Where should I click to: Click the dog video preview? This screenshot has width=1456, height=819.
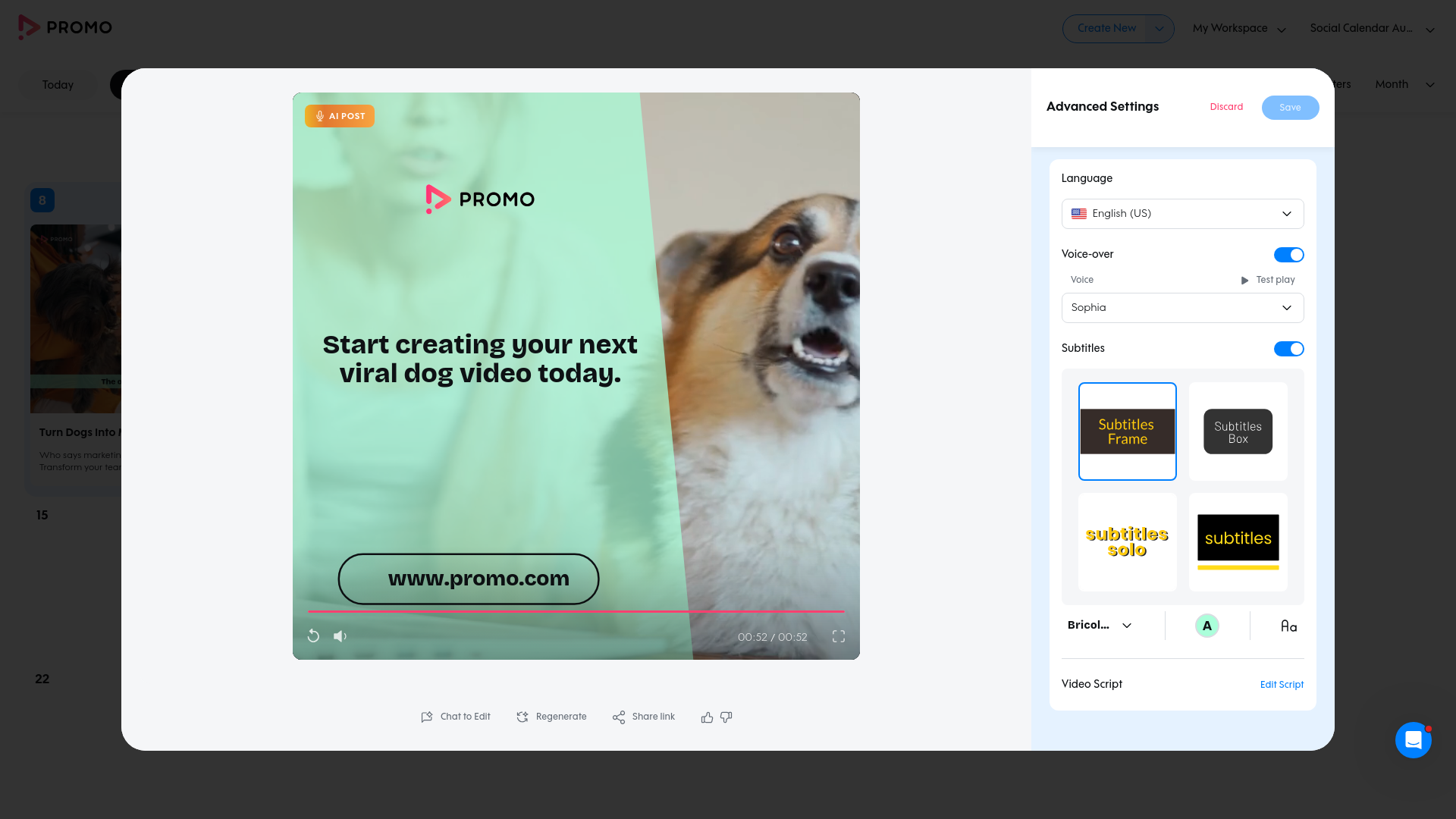[576, 376]
